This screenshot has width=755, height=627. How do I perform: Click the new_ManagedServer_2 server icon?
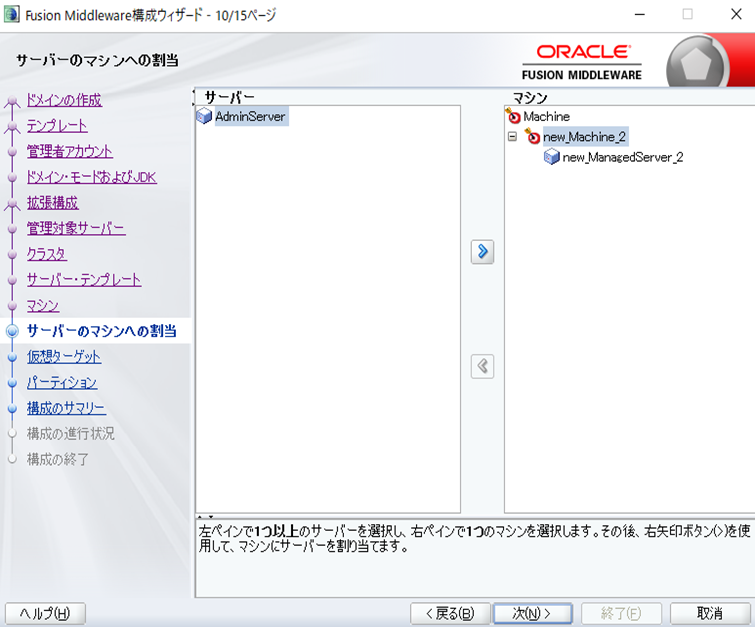click(x=552, y=157)
